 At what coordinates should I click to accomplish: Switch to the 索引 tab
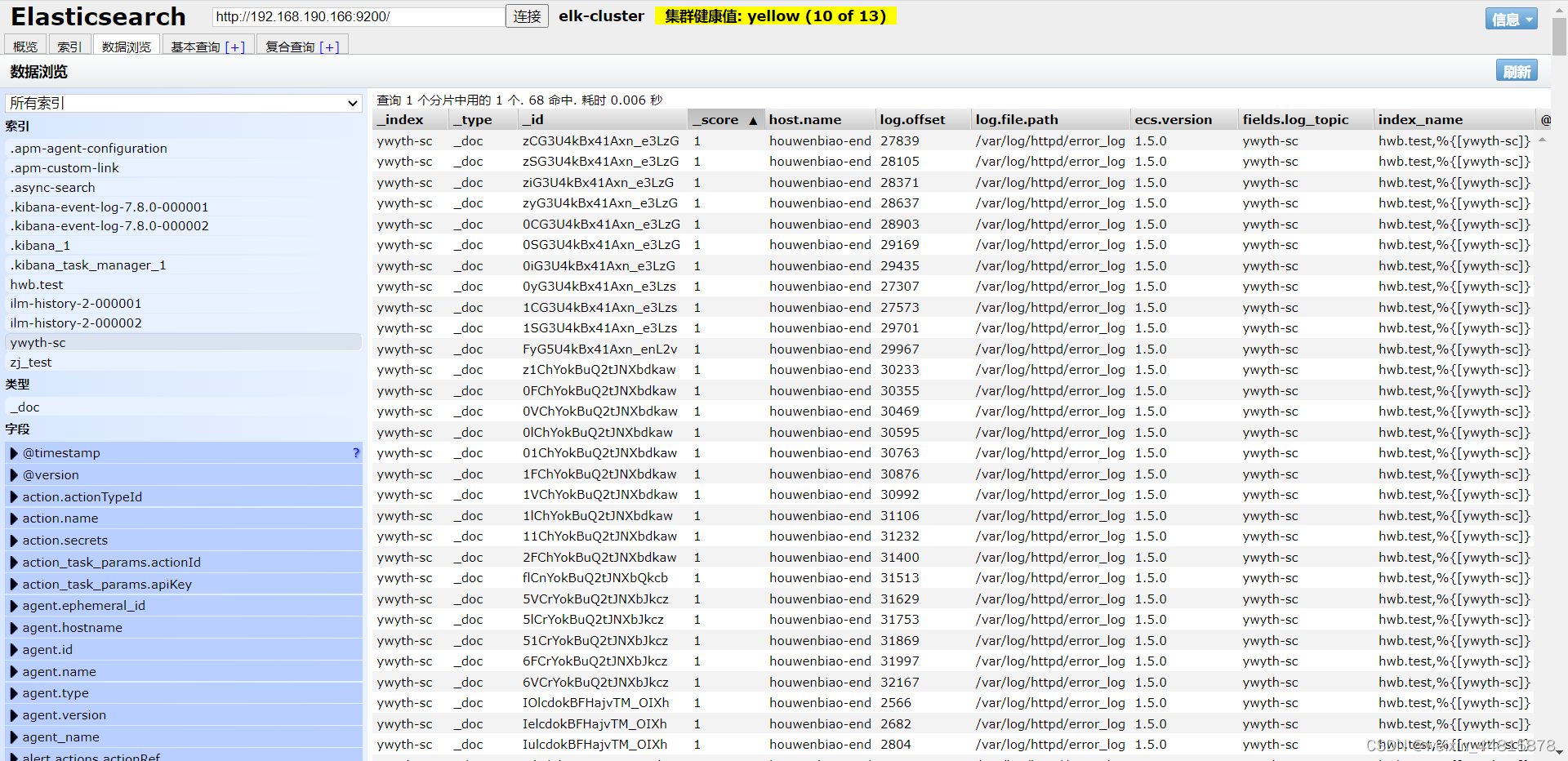click(x=69, y=47)
